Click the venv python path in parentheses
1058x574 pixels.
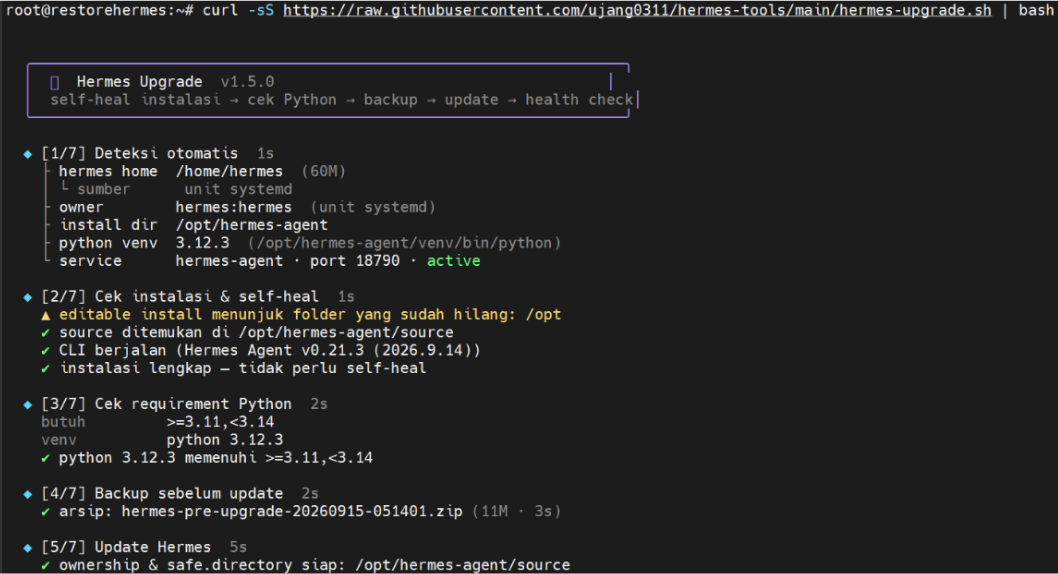tap(404, 243)
